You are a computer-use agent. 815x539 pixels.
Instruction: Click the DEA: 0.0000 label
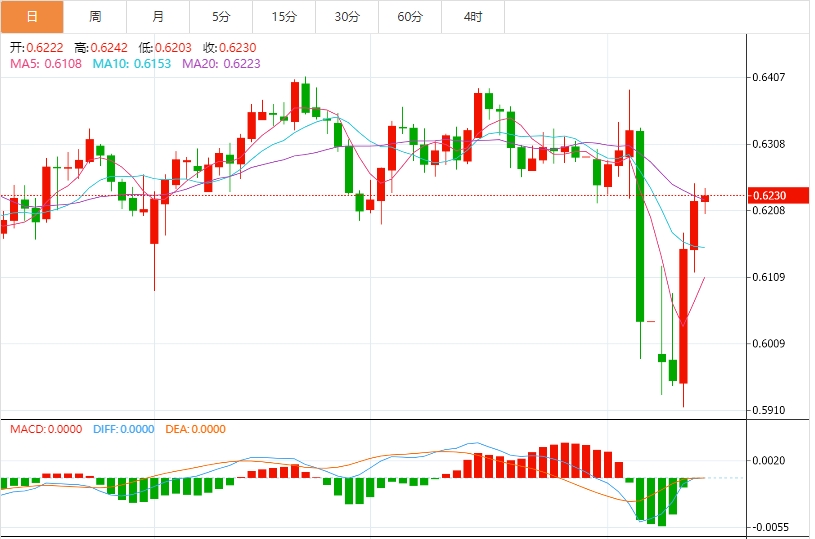pos(195,429)
